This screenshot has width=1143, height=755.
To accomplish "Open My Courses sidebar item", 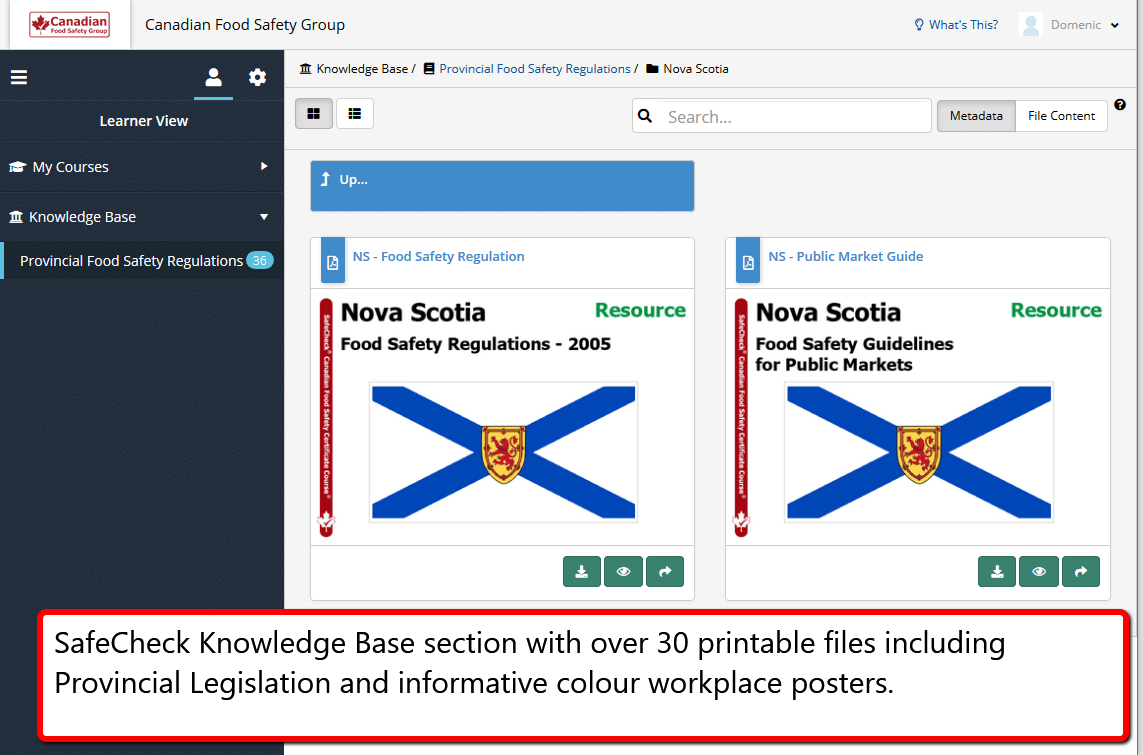I will coord(141,167).
